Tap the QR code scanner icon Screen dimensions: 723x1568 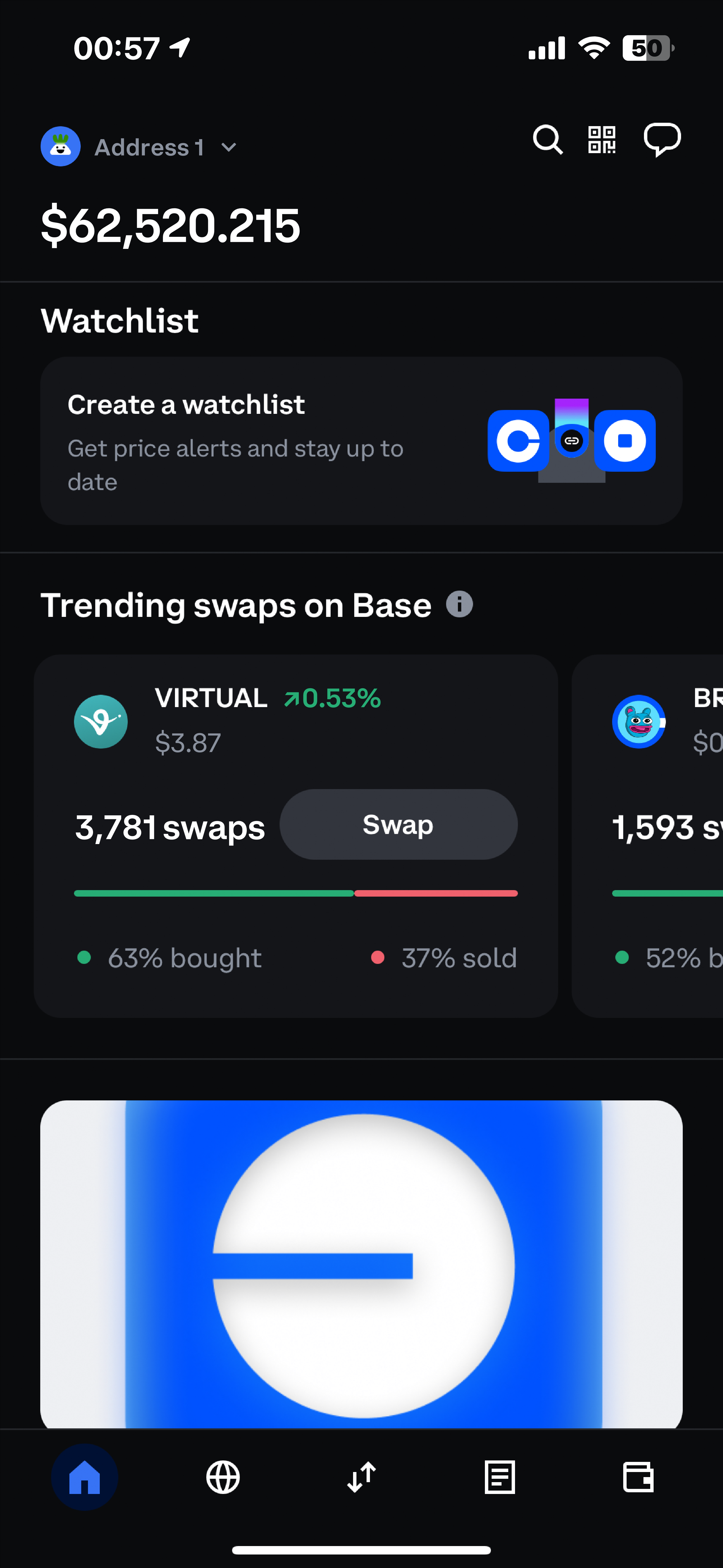pos(601,140)
